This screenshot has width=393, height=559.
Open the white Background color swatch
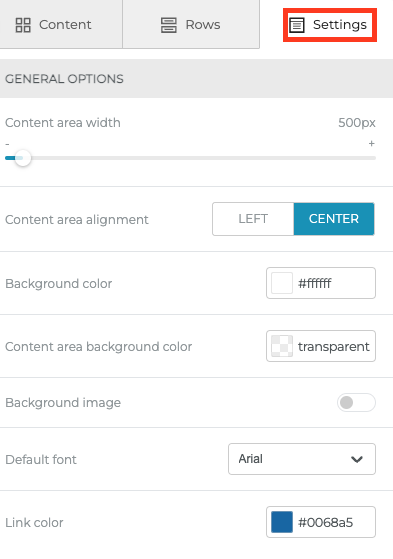pyautogui.click(x=282, y=283)
